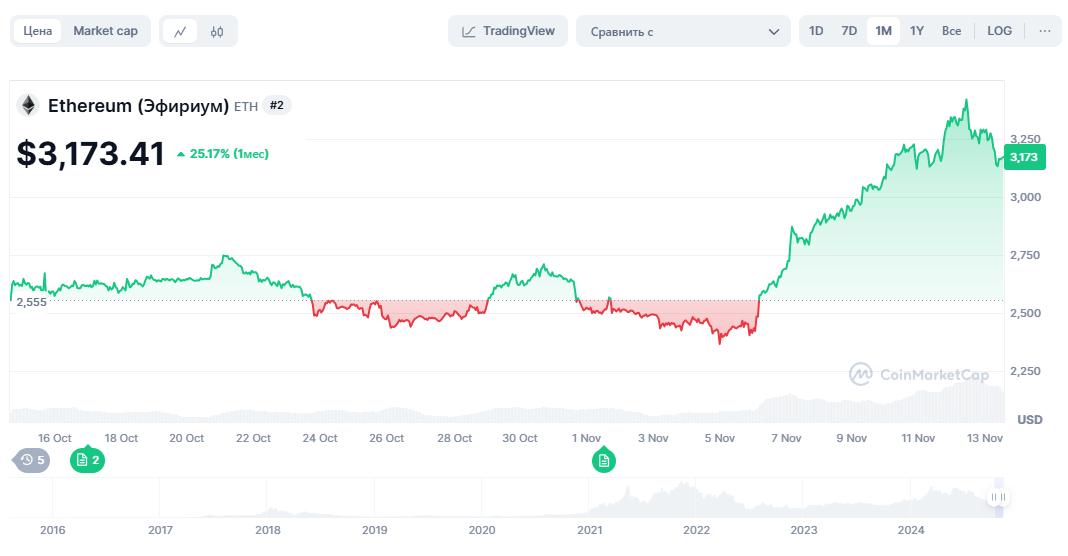Click the 7 Nov axis label
This screenshot has width=1068, height=556.
(x=786, y=438)
